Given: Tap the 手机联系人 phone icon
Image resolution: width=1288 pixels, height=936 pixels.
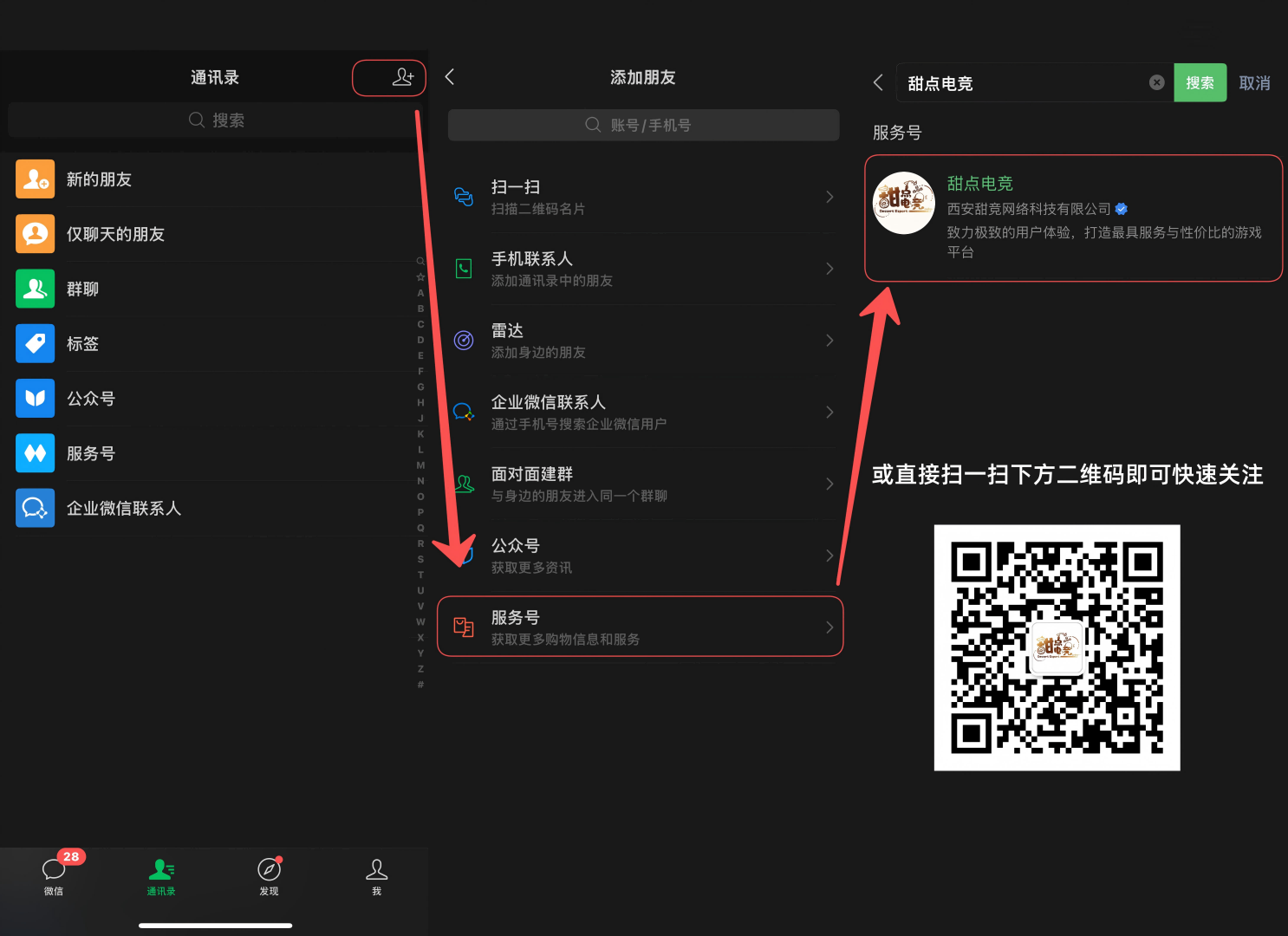Looking at the screenshot, I should click(x=464, y=269).
